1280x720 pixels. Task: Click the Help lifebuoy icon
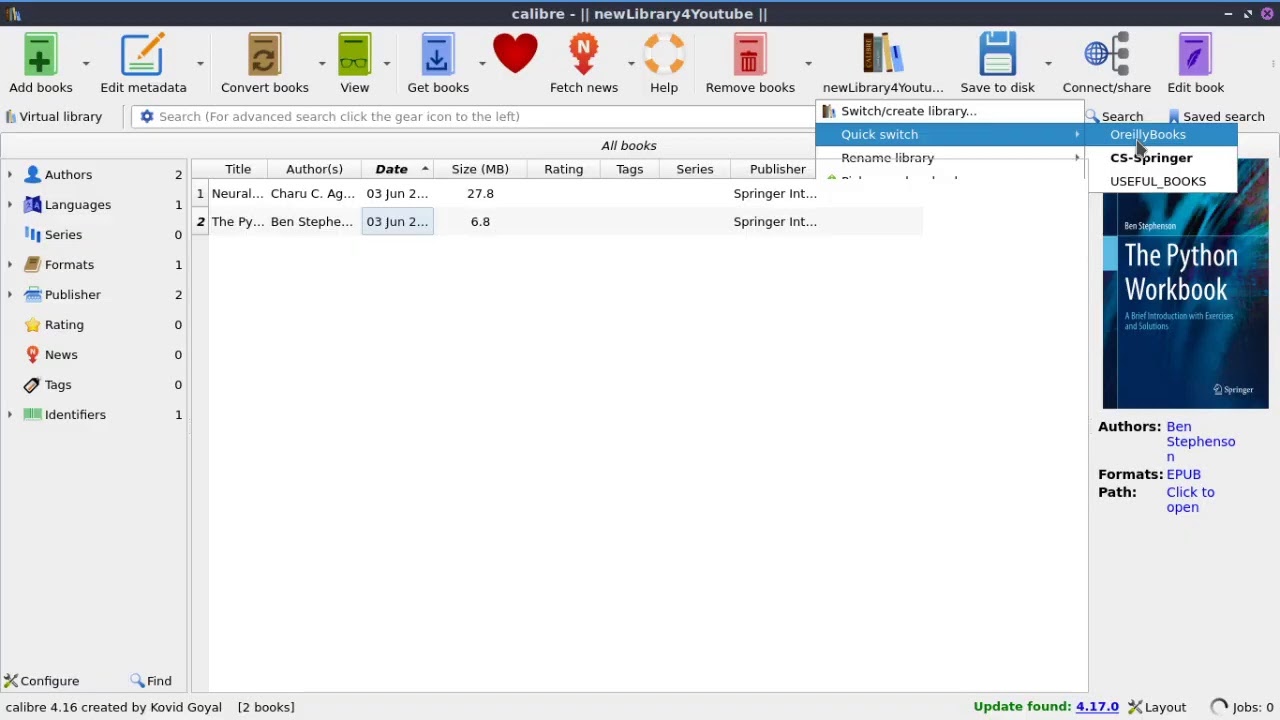pos(664,55)
